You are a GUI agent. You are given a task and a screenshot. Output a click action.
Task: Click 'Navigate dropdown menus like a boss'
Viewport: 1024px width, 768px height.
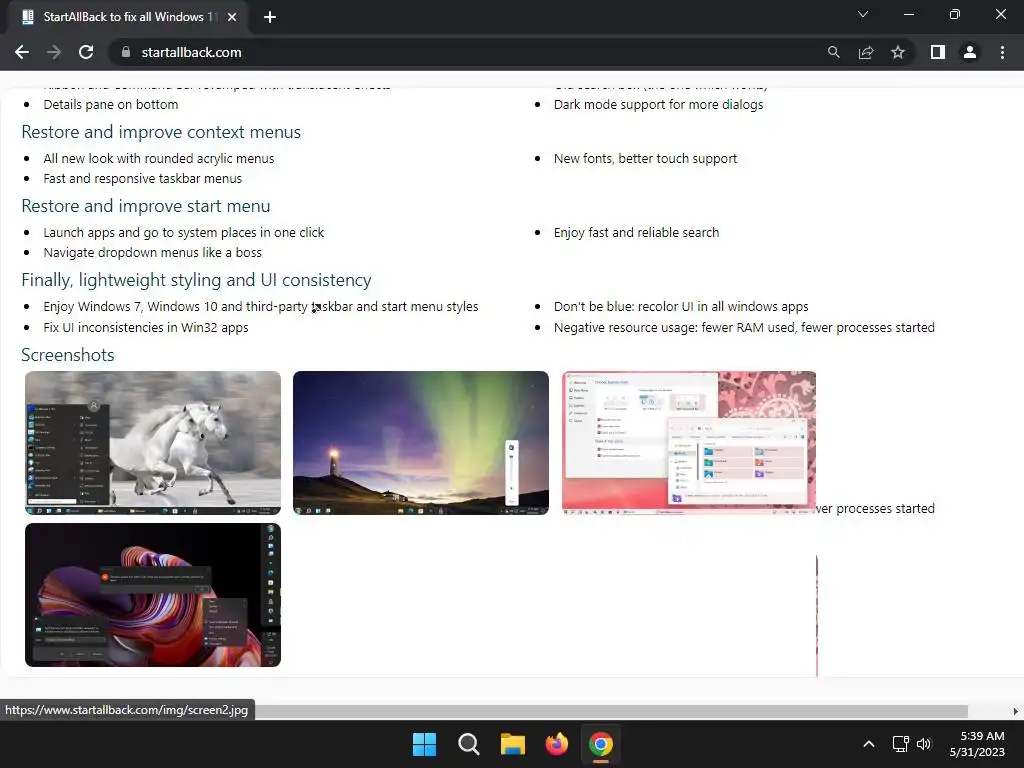[x=152, y=252]
